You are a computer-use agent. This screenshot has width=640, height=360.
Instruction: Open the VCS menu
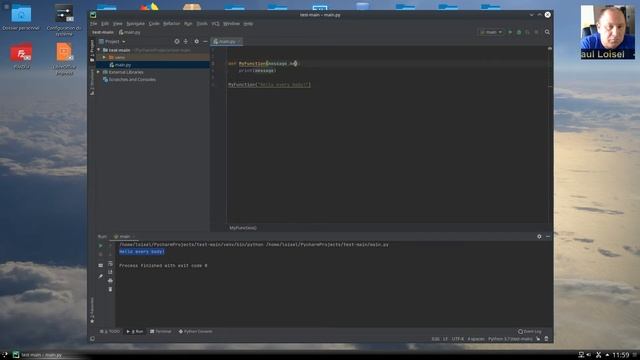[x=216, y=24]
